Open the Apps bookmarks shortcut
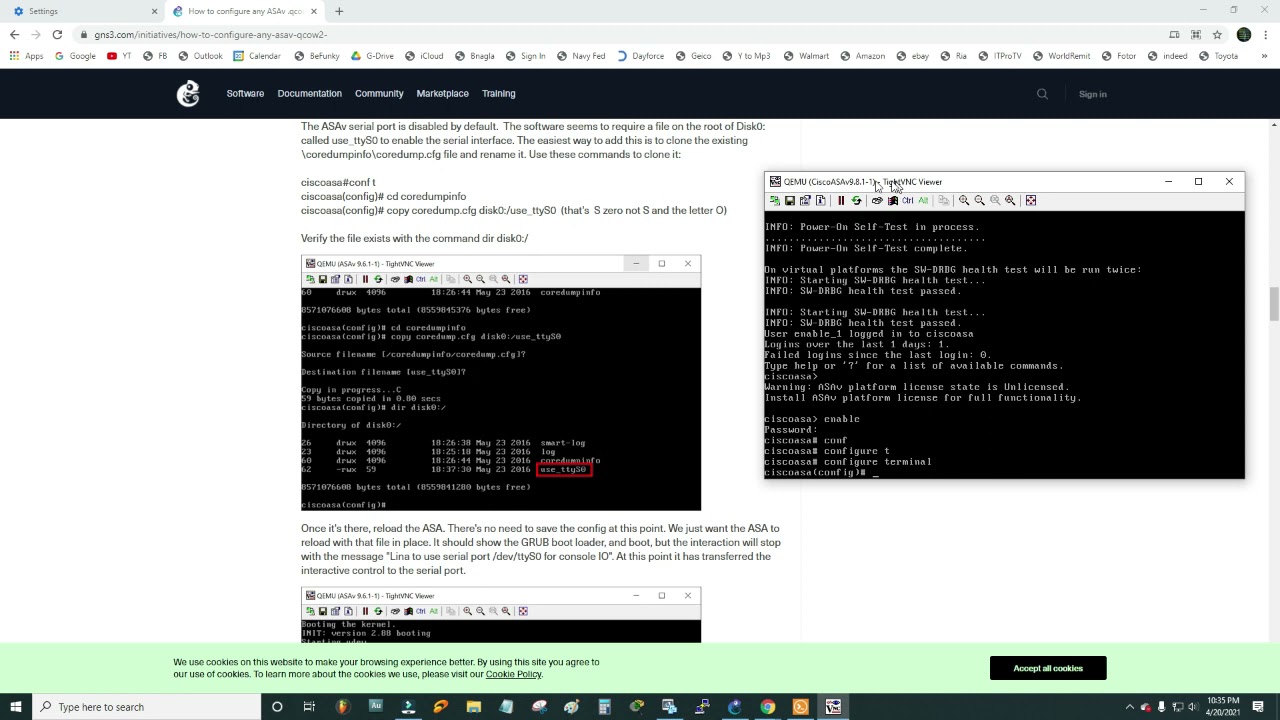This screenshot has height=720, width=1280. click(x=27, y=56)
